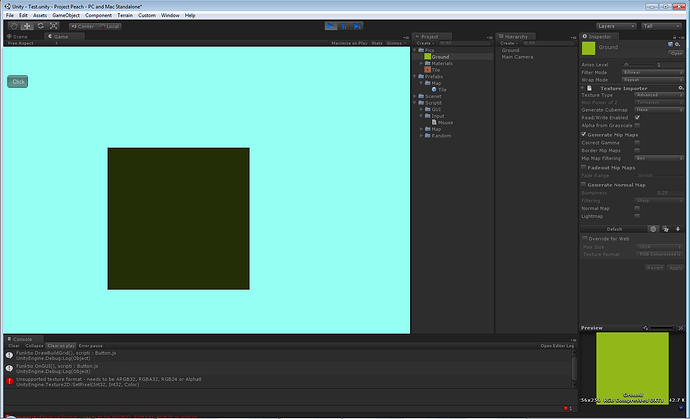Image resolution: width=690 pixels, height=419 pixels.
Task: Enable Fadeout Mip Maps checkbox
Action: [584, 167]
